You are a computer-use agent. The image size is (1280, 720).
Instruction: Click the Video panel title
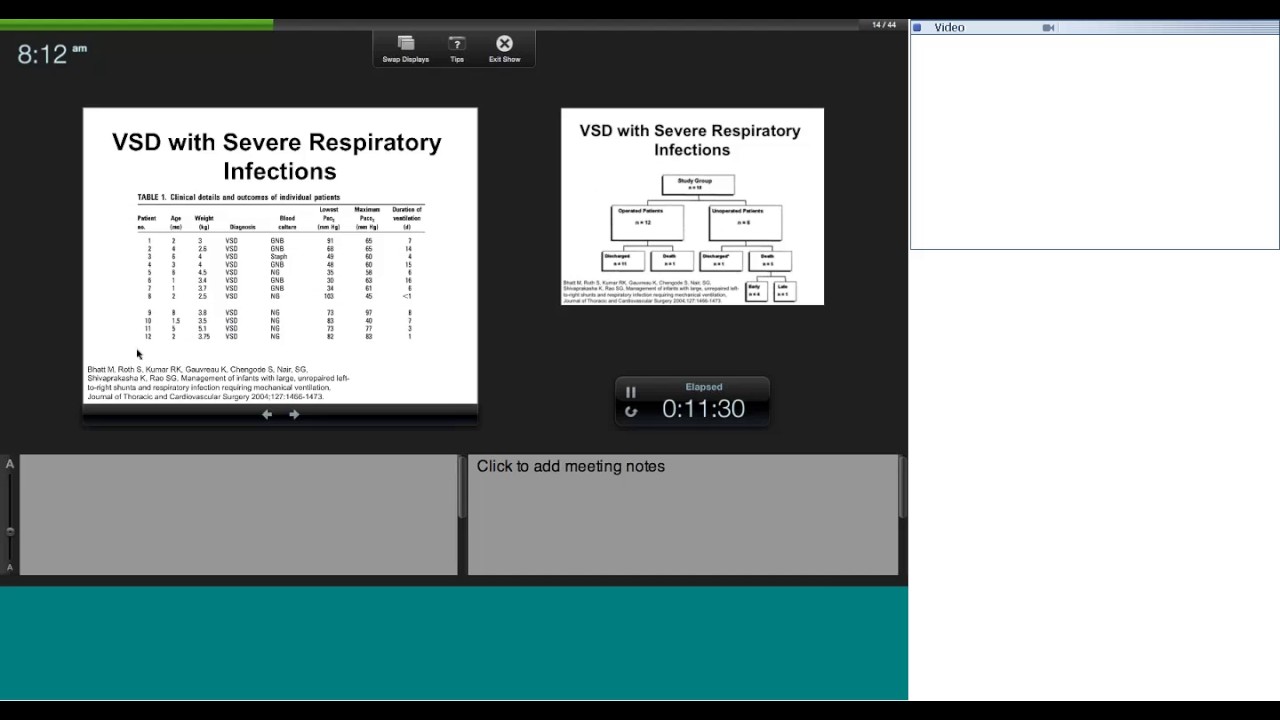click(949, 28)
